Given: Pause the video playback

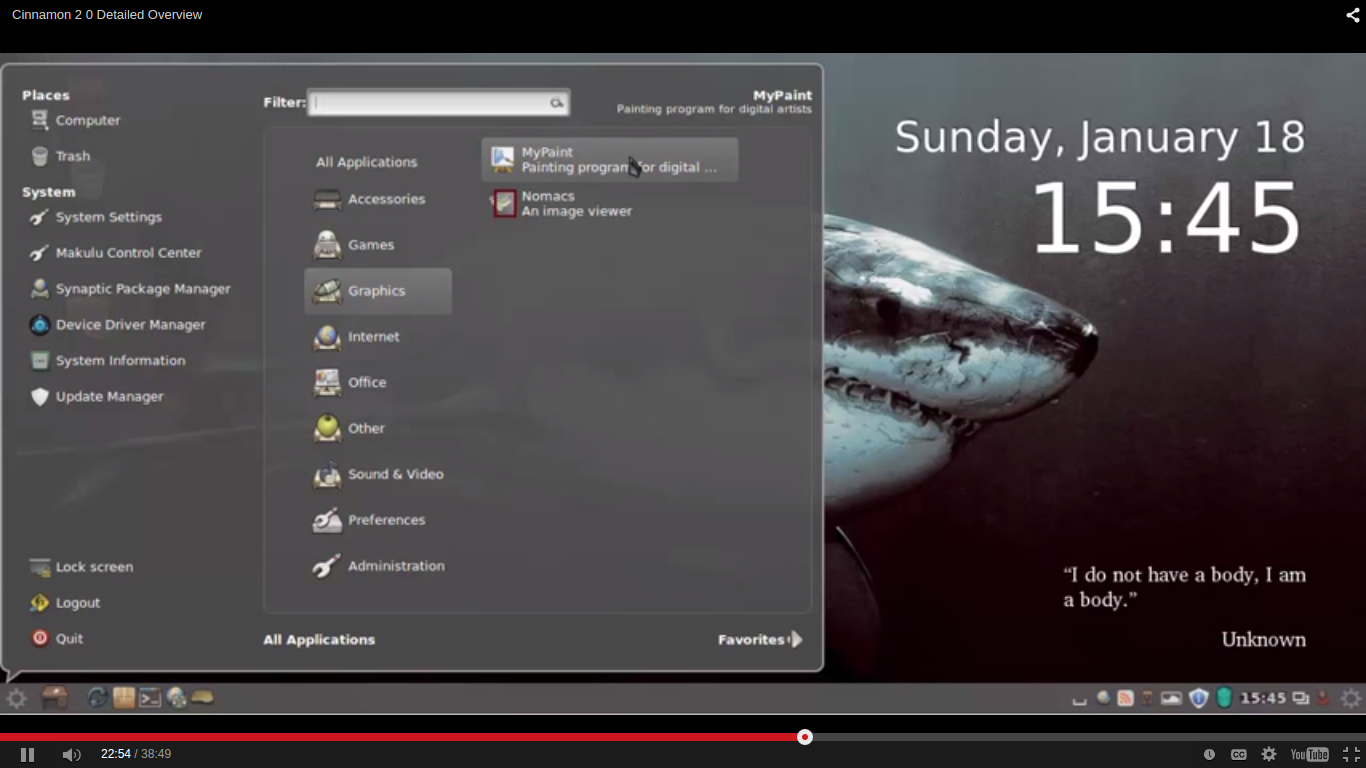Looking at the screenshot, I should (27, 755).
